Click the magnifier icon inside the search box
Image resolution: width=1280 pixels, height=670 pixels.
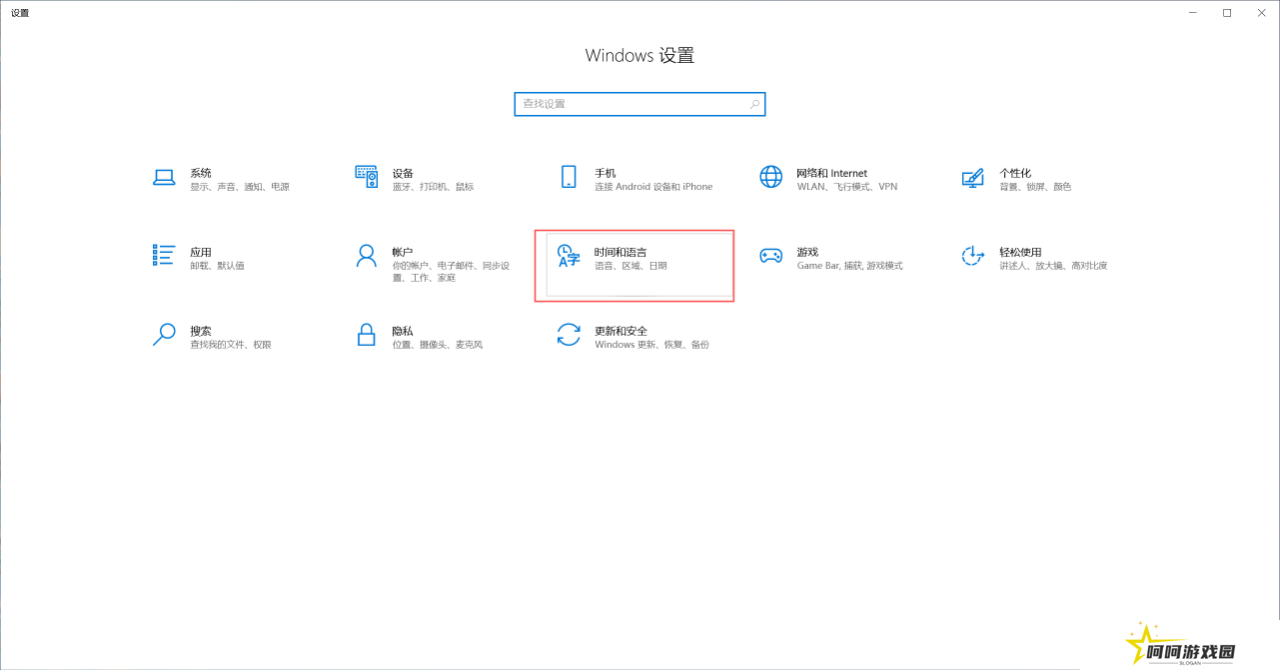755,104
